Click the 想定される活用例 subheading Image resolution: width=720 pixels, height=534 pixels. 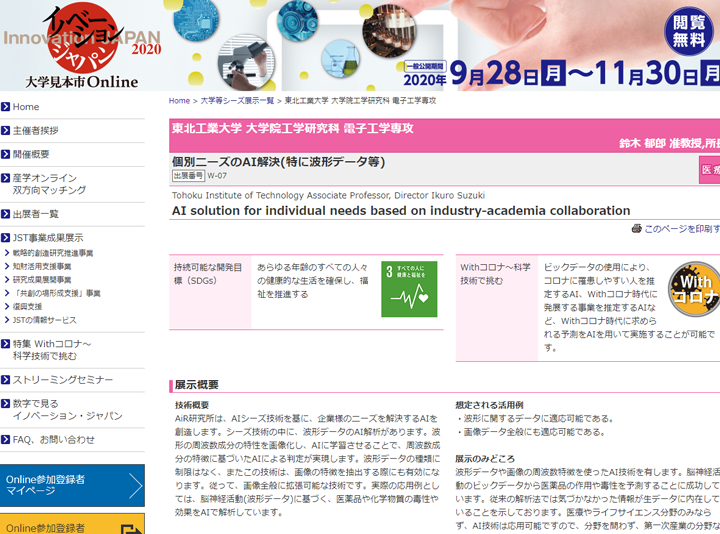pos(489,405)
